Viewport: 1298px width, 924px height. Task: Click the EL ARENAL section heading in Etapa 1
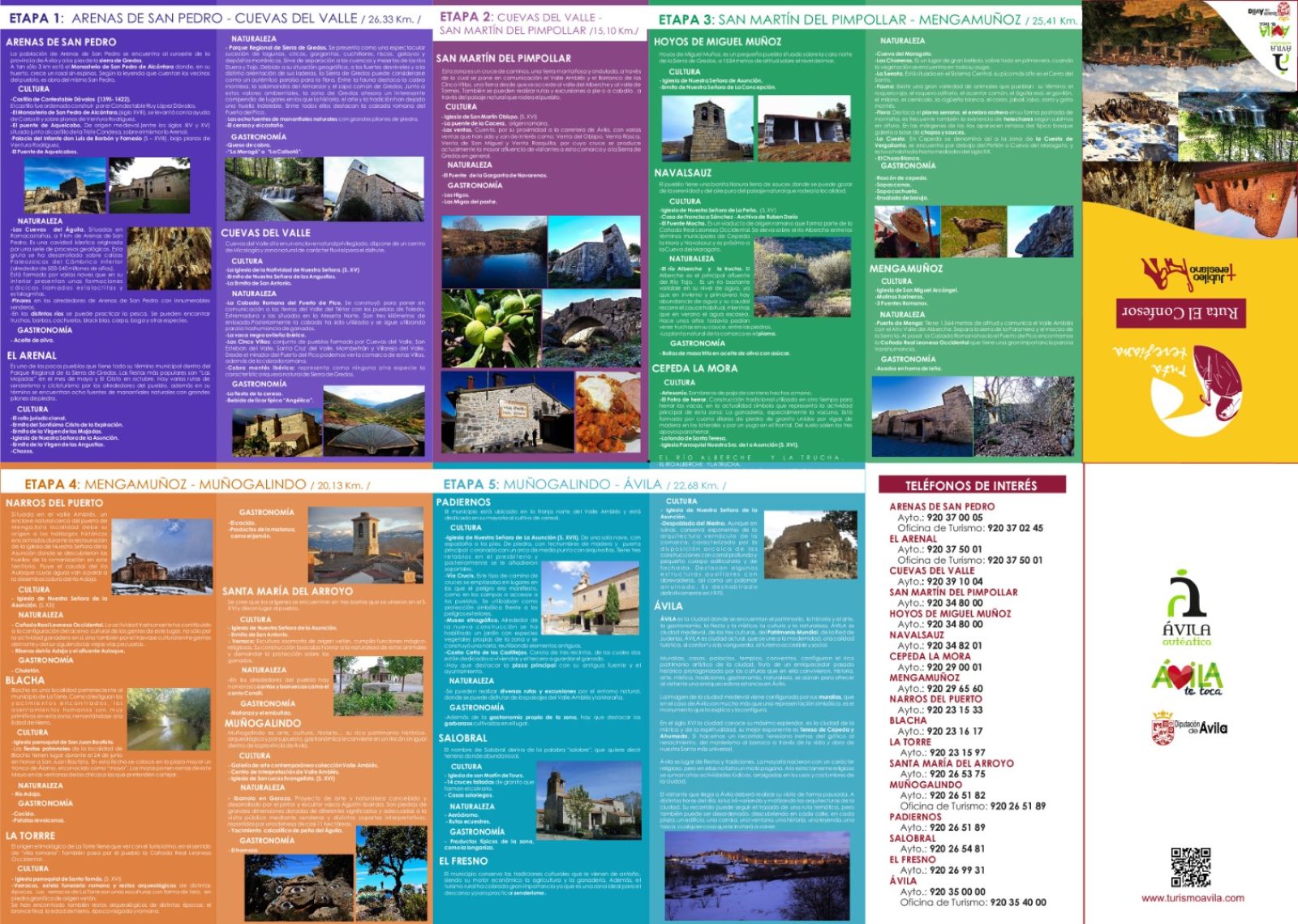point(32,355)
